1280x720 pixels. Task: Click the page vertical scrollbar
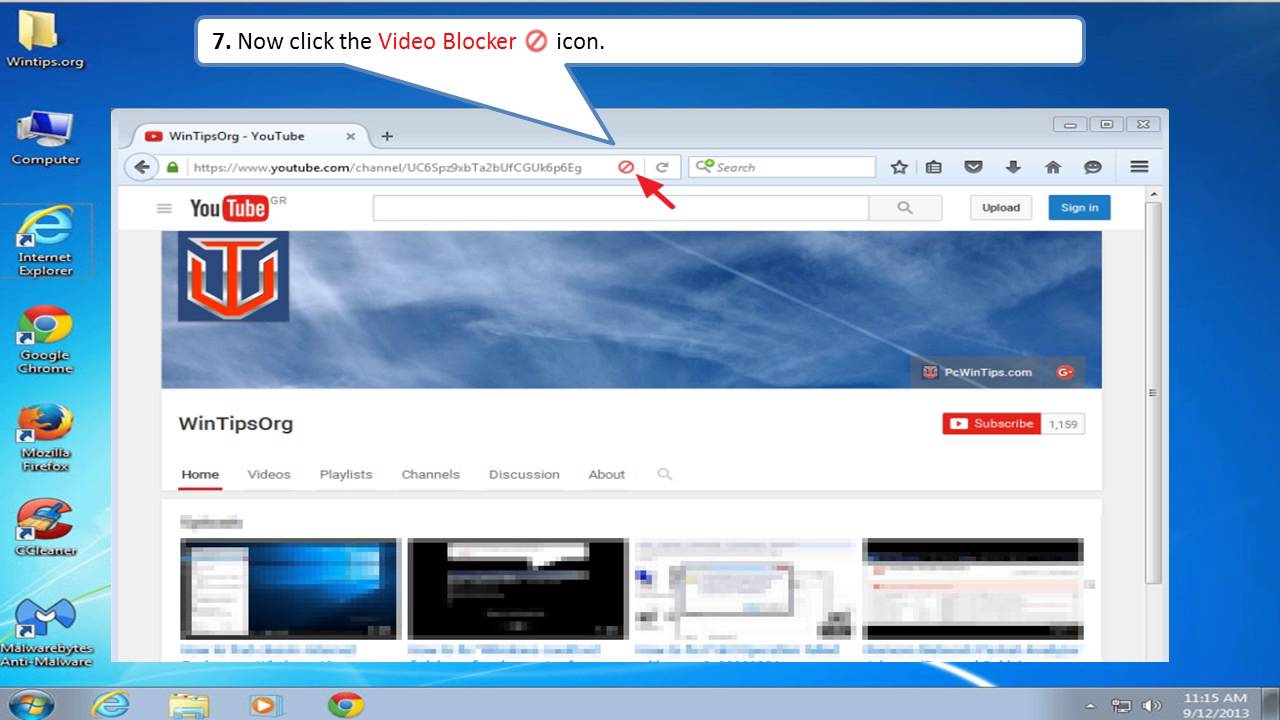[x=1154, y=393]
